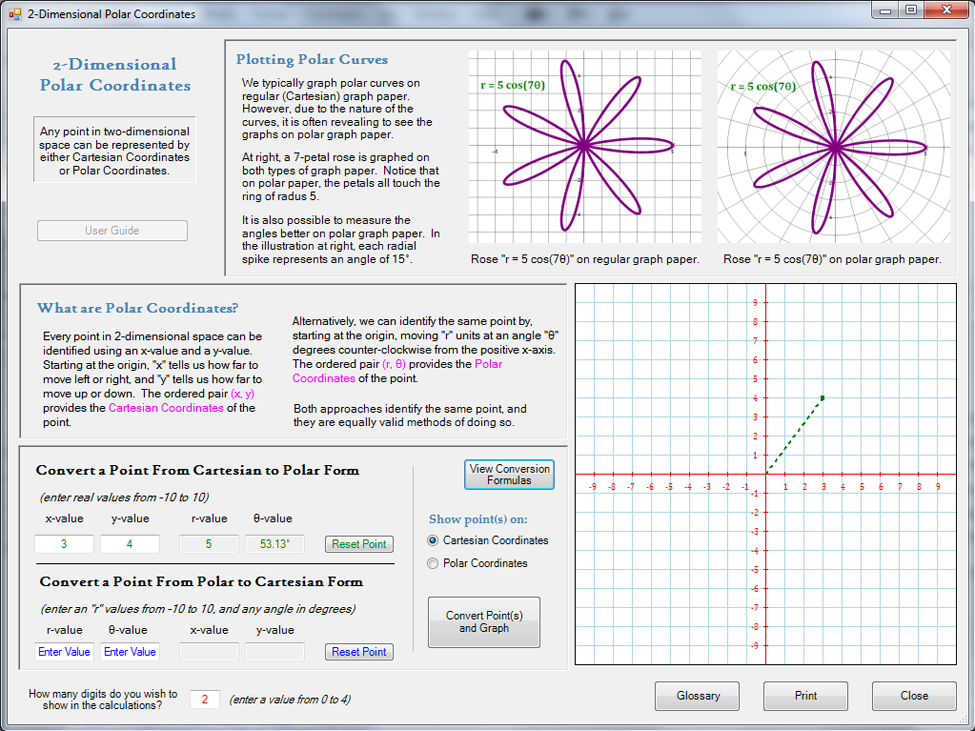The width and height of the screenshot is (975, 731).
Task: Click the y-value input field containing 4
Action: [129, 544]
